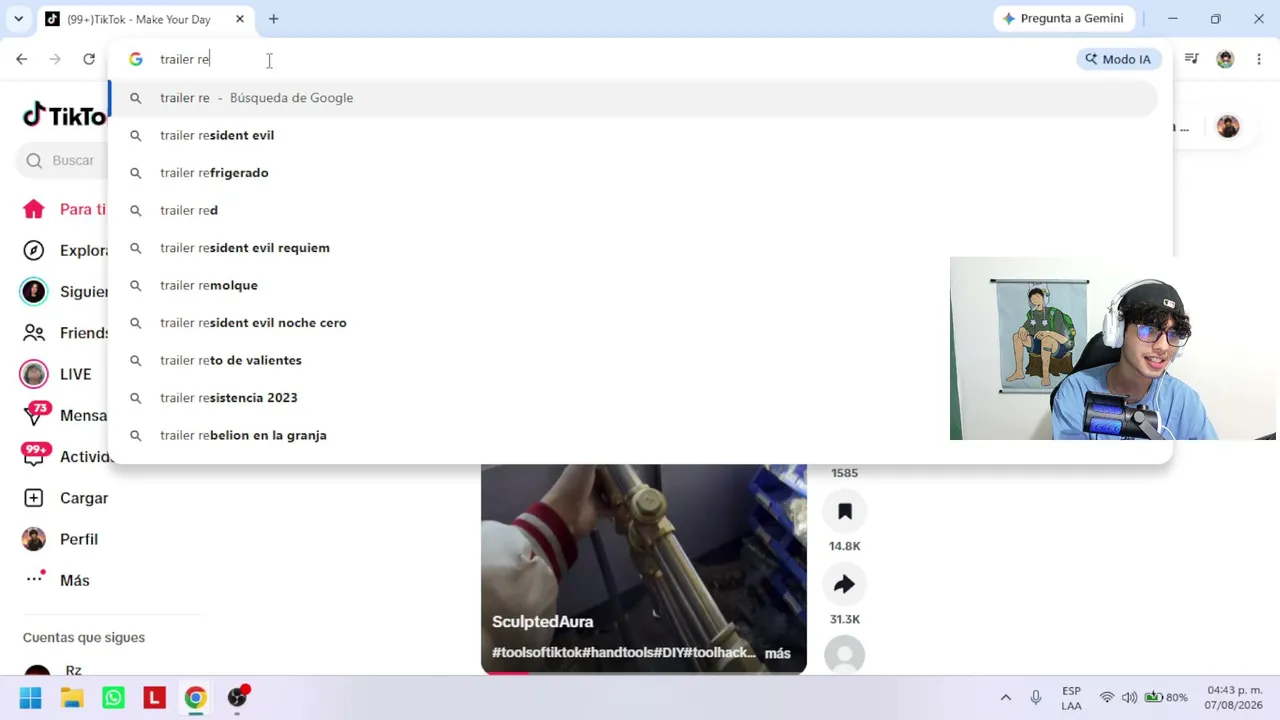Click the microphone icon in system tray

point(1036,697)
